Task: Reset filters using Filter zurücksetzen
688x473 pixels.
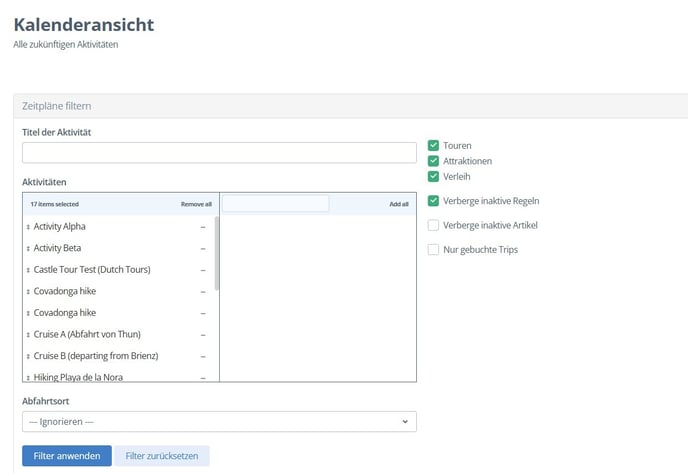Action: [x=162, y=456]
